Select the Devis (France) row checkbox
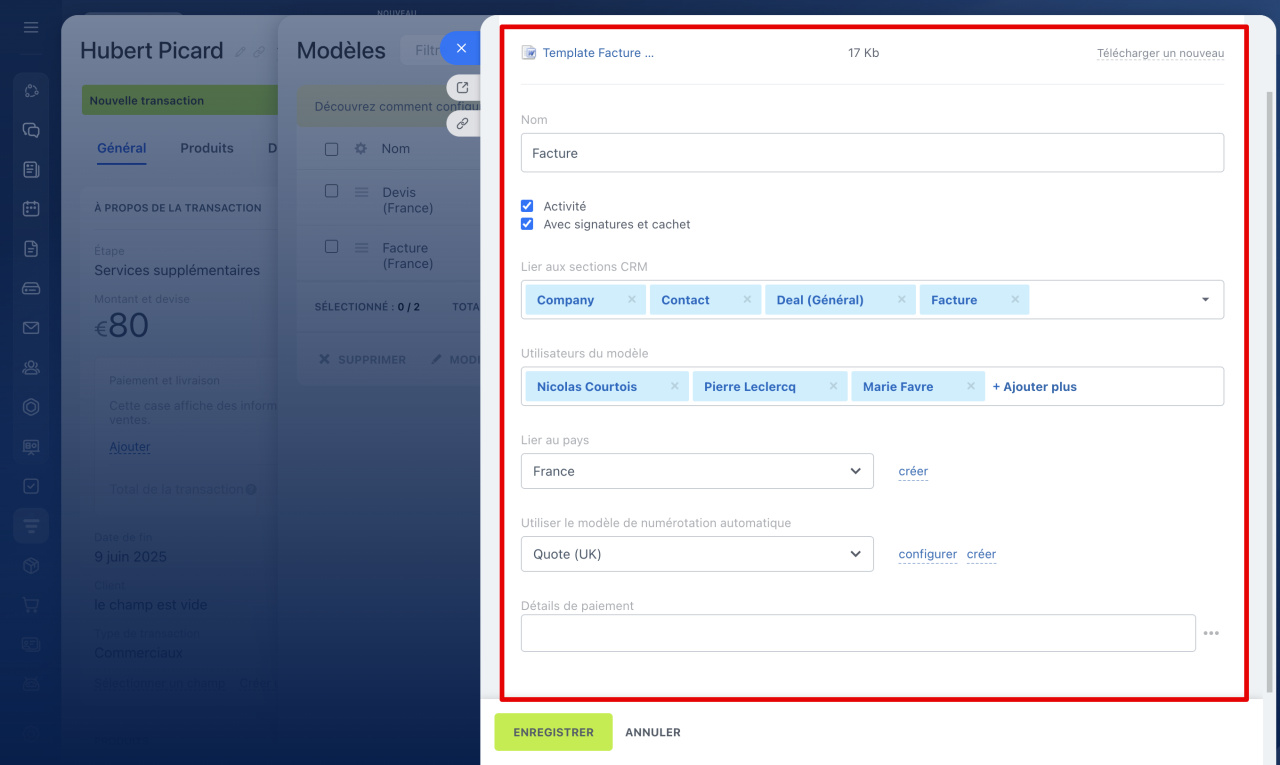Image resolution: width=1280 pixels, height=765 pixels. pos(331,191)
